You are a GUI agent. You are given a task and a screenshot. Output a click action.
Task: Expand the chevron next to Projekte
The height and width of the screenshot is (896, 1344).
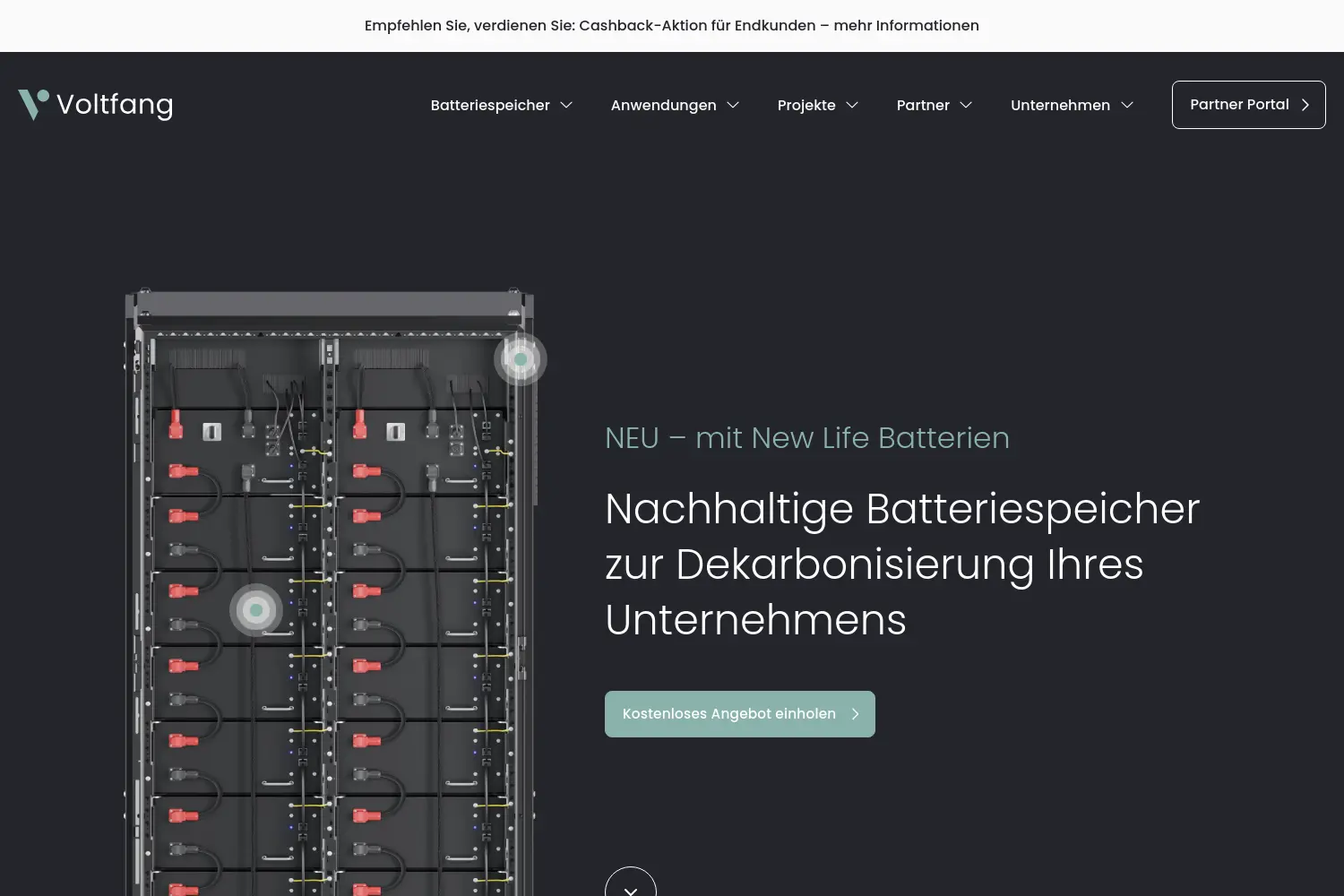[x=852, y=105]
